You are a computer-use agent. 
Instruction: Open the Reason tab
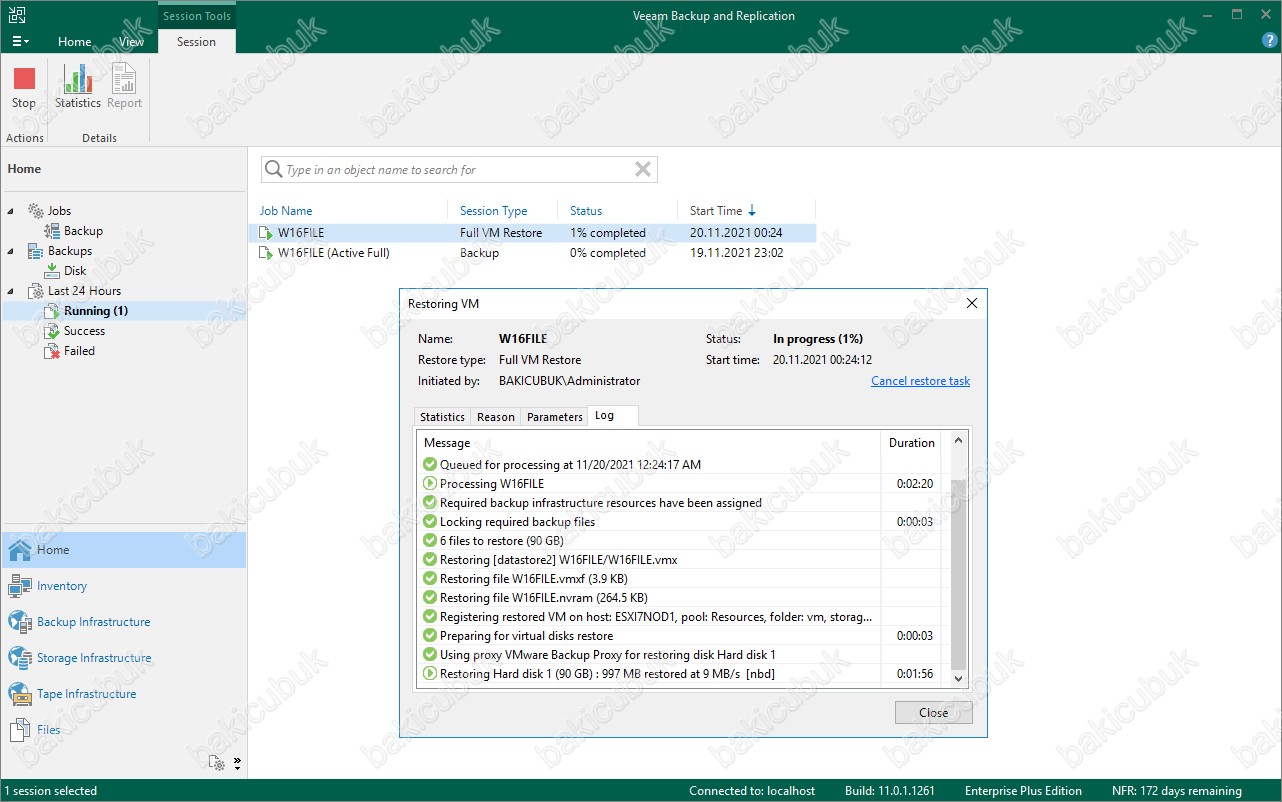[495, 417]
